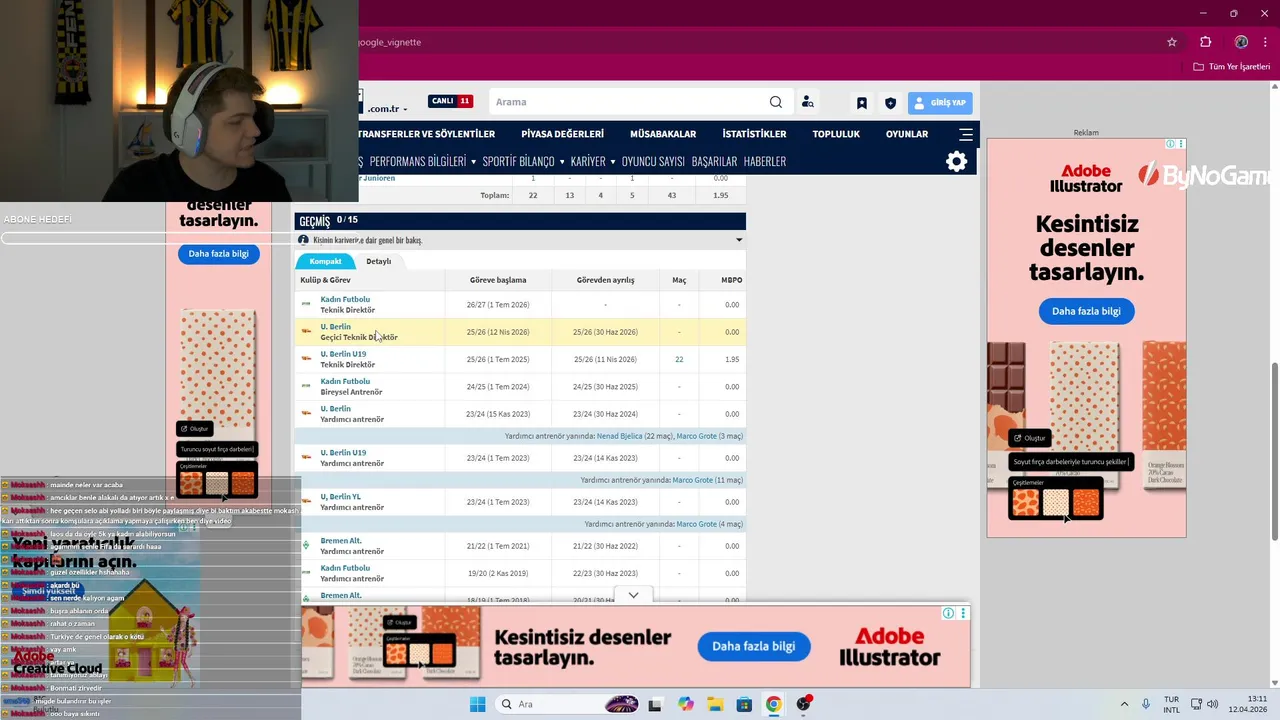Image resolution: width=1280 pixels, height=720 pixels.
Task: Open the Kariyer dropdown
Action: [x=592, y=161]
